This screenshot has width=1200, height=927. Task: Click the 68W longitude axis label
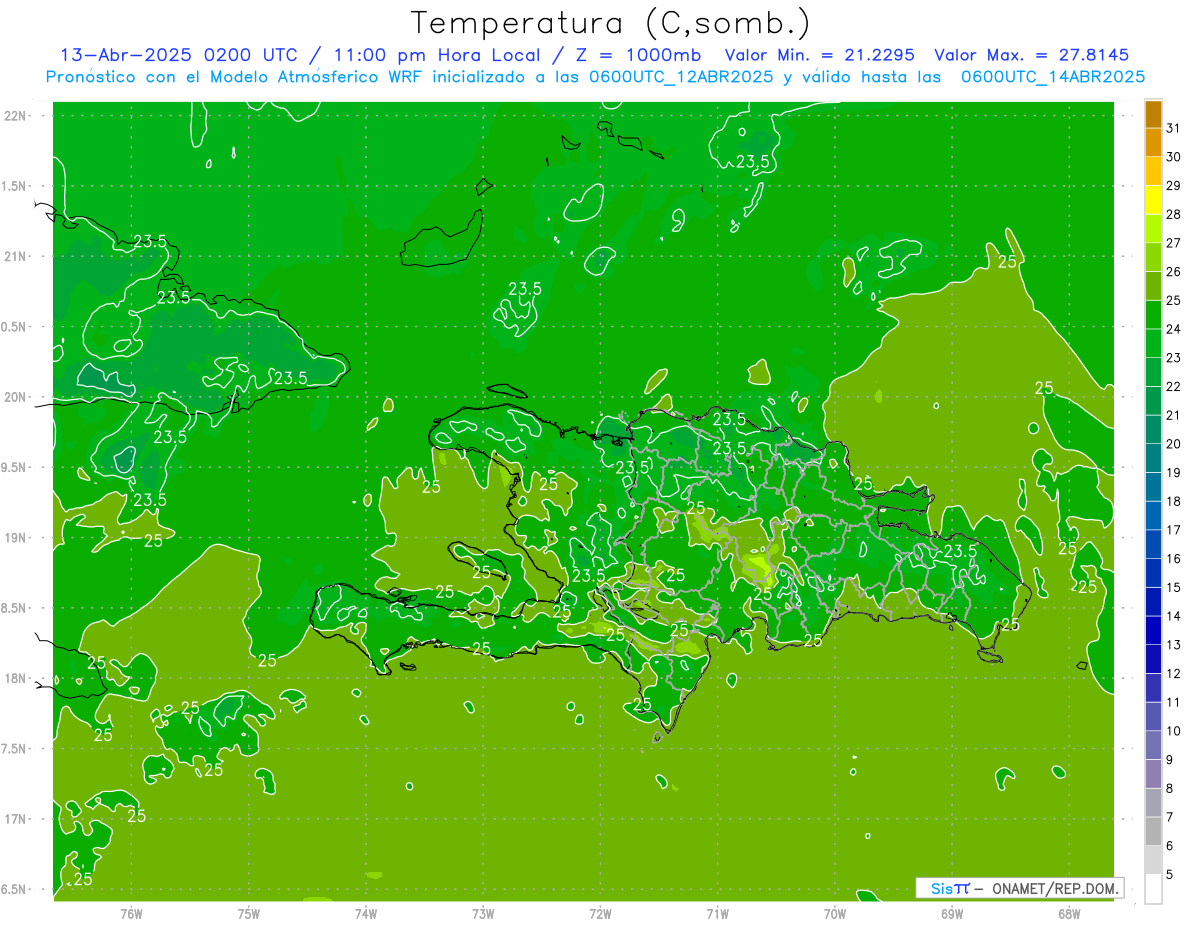click(x=1069, y=913)
